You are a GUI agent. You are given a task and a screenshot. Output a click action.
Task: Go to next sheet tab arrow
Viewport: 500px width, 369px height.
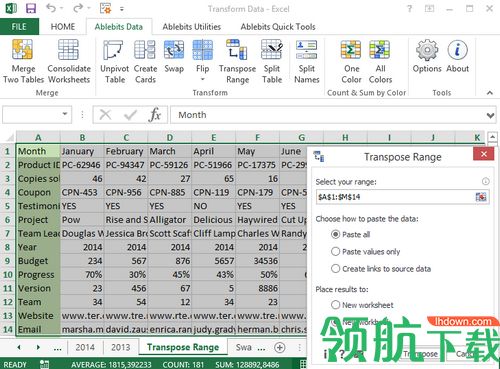point(38,348)
